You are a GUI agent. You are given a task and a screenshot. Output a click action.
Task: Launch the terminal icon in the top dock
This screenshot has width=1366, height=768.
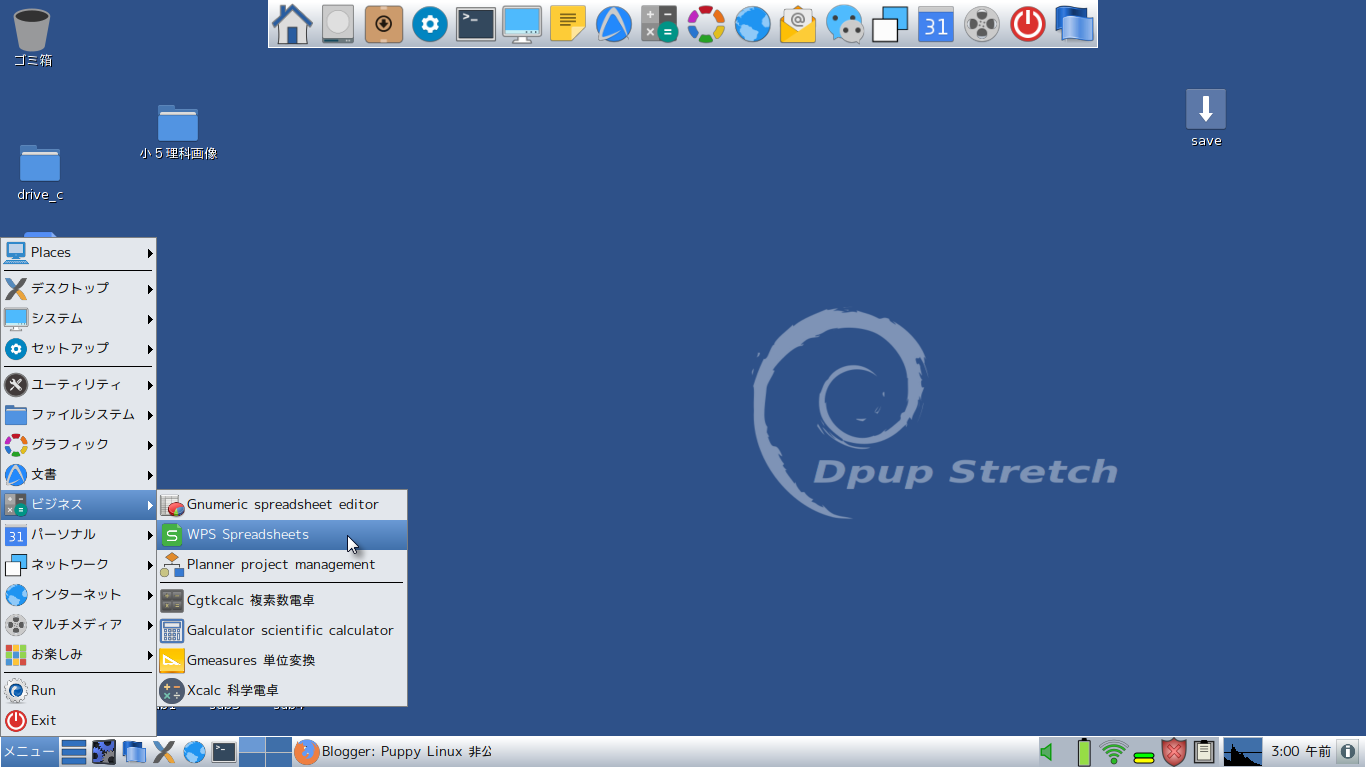476,24
